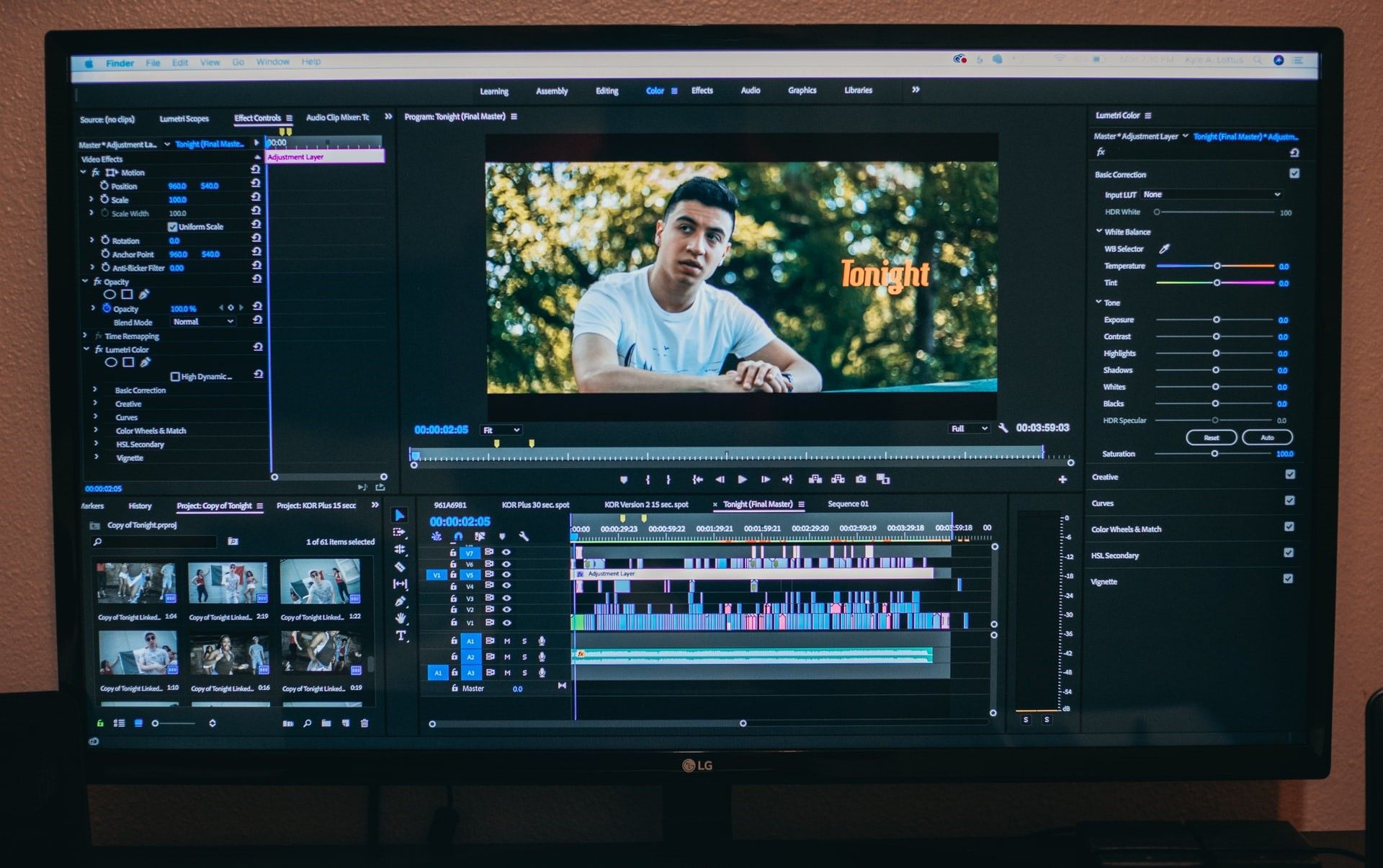Click the Reset tone button

[1212, 437]
